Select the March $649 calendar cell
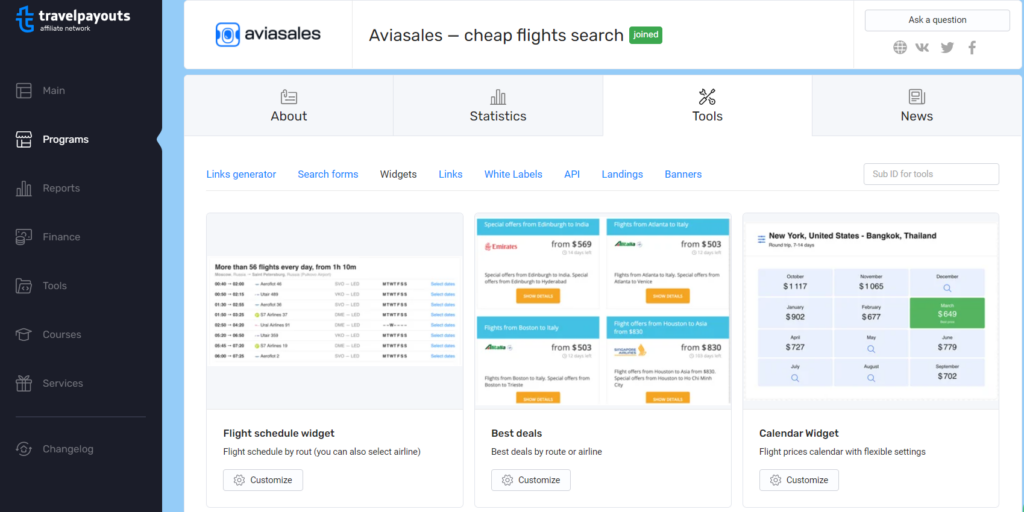Image resolution: width=1024 pixels, height=512 pixels. (x=947, y=313)
